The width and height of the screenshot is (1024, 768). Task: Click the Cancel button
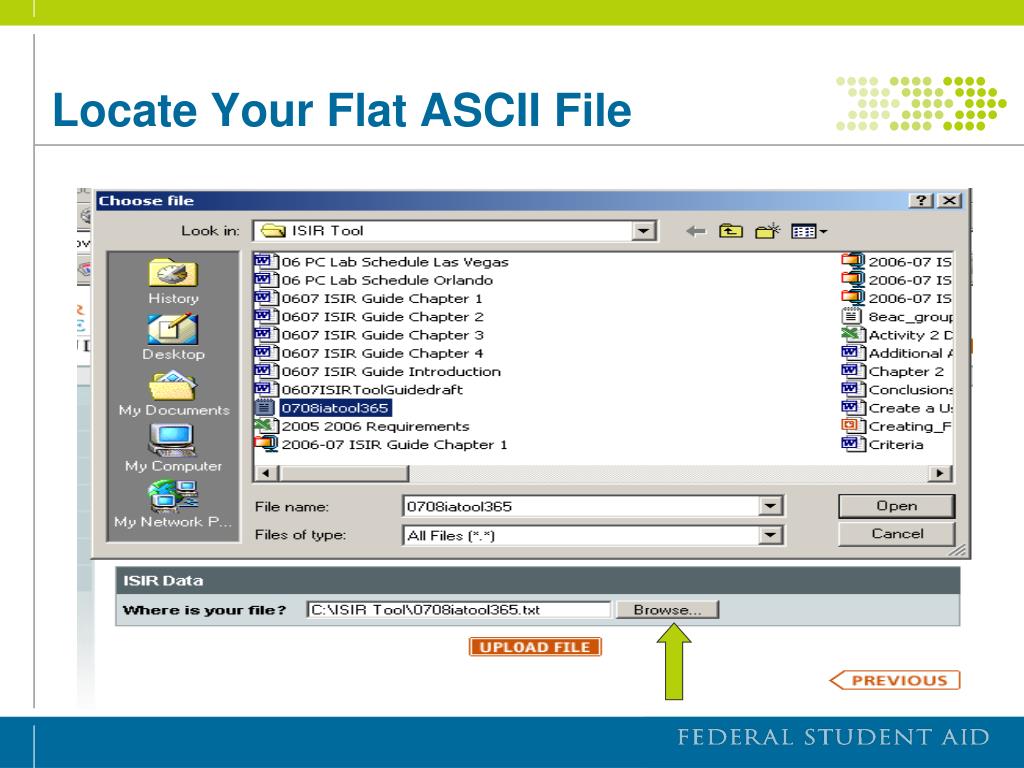tap(897, 534)
